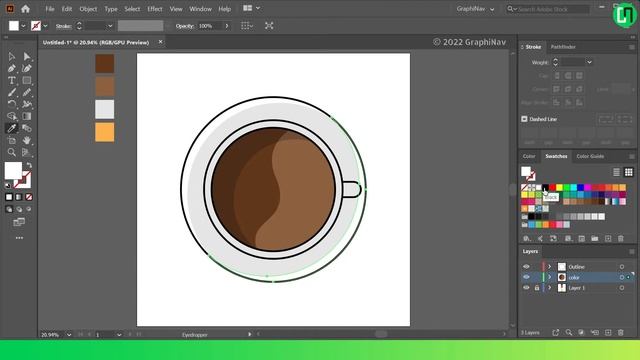Set drawing mode to Color fill
Image resolution: width=640 pixels, height=360 pixels.
9,197
